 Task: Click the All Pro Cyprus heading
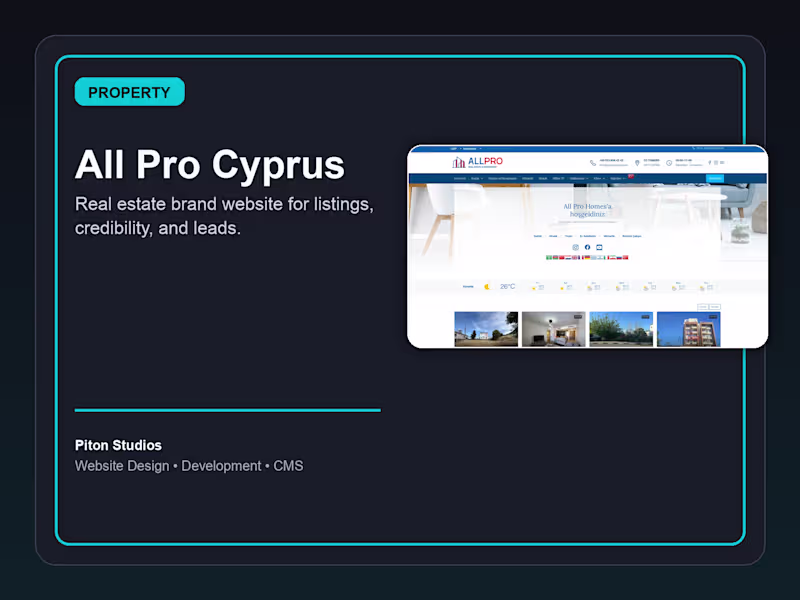[210, 165]
